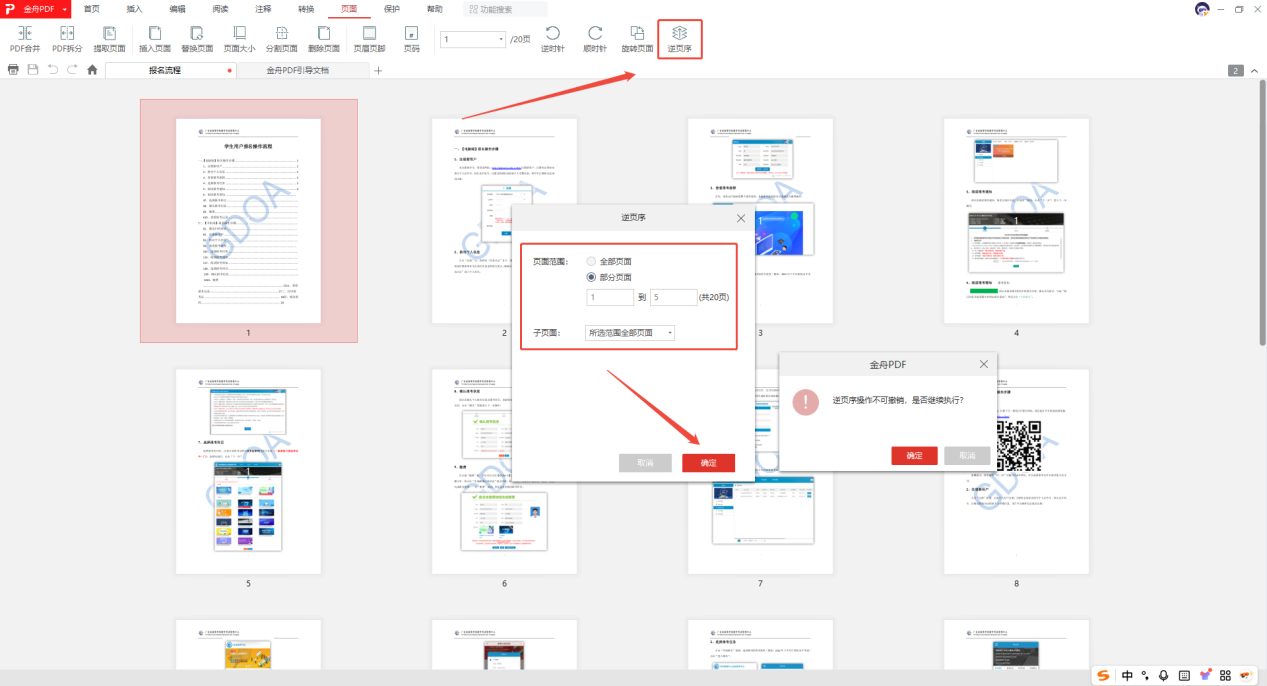Click 确定 in 逆页序 dialog

click(708, 463)
